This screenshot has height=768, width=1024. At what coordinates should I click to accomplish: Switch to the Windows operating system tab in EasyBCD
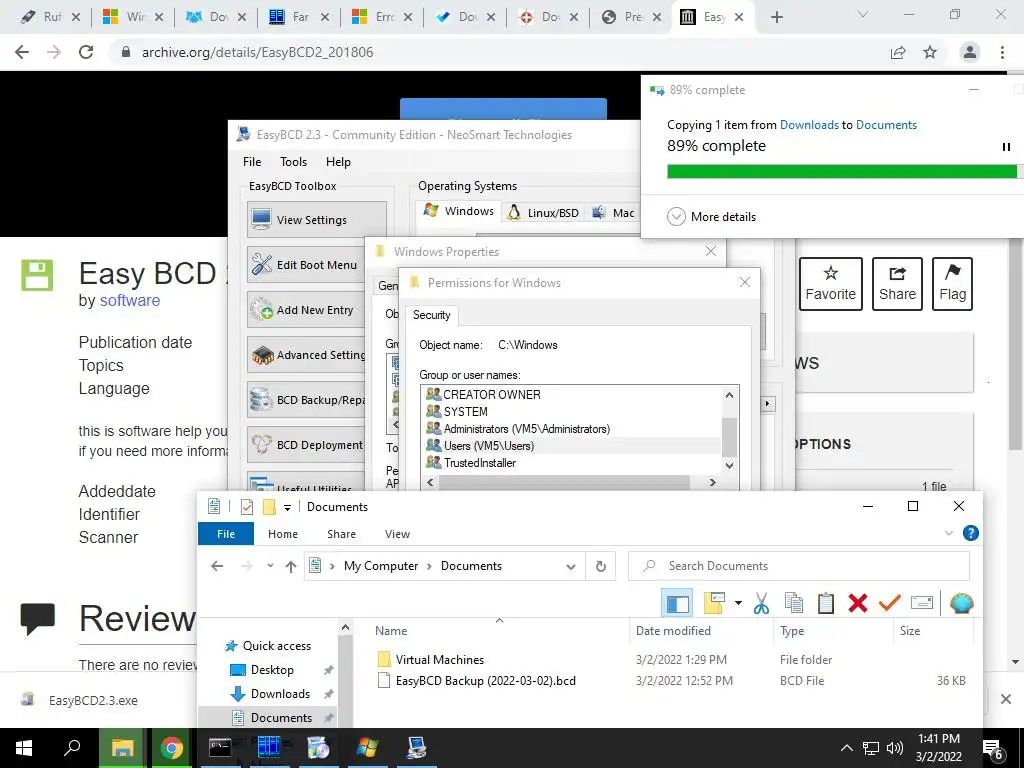459,211
